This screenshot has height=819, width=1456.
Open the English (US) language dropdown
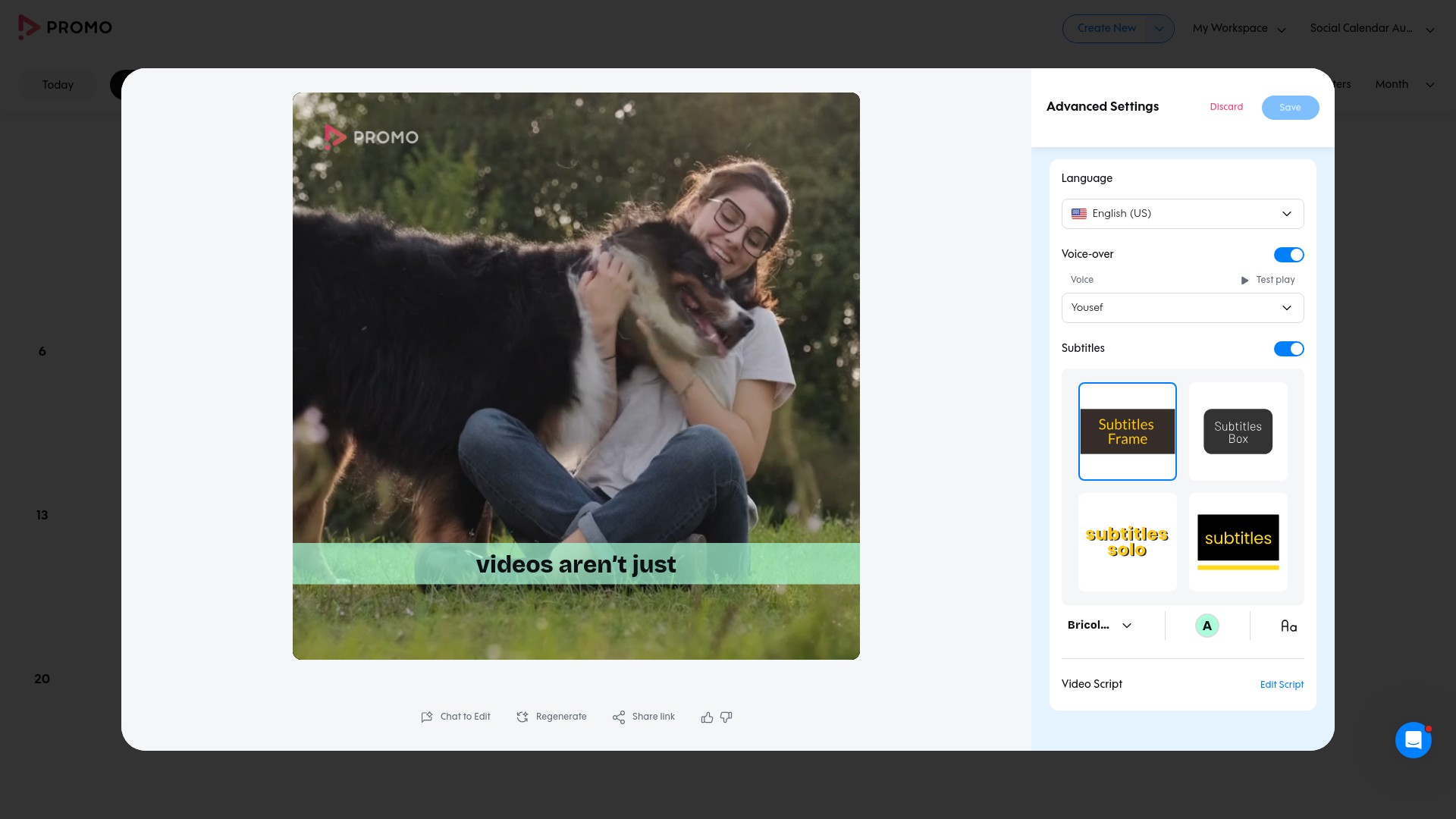click(1182, 214)
